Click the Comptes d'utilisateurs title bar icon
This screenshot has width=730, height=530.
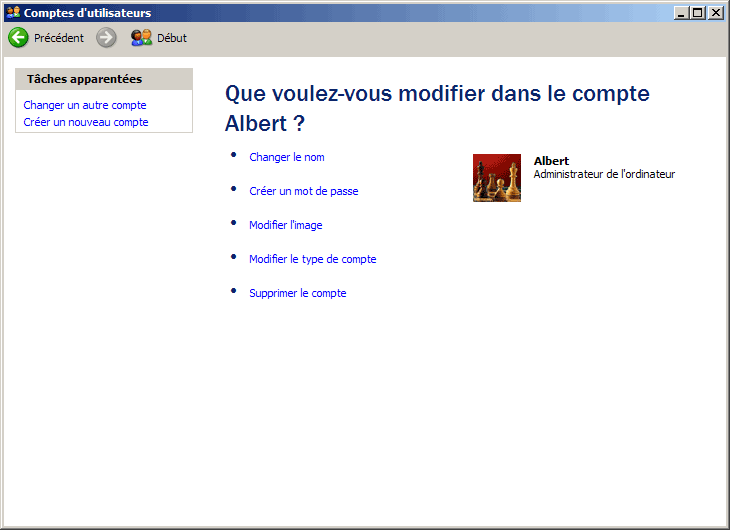point(13,12)
